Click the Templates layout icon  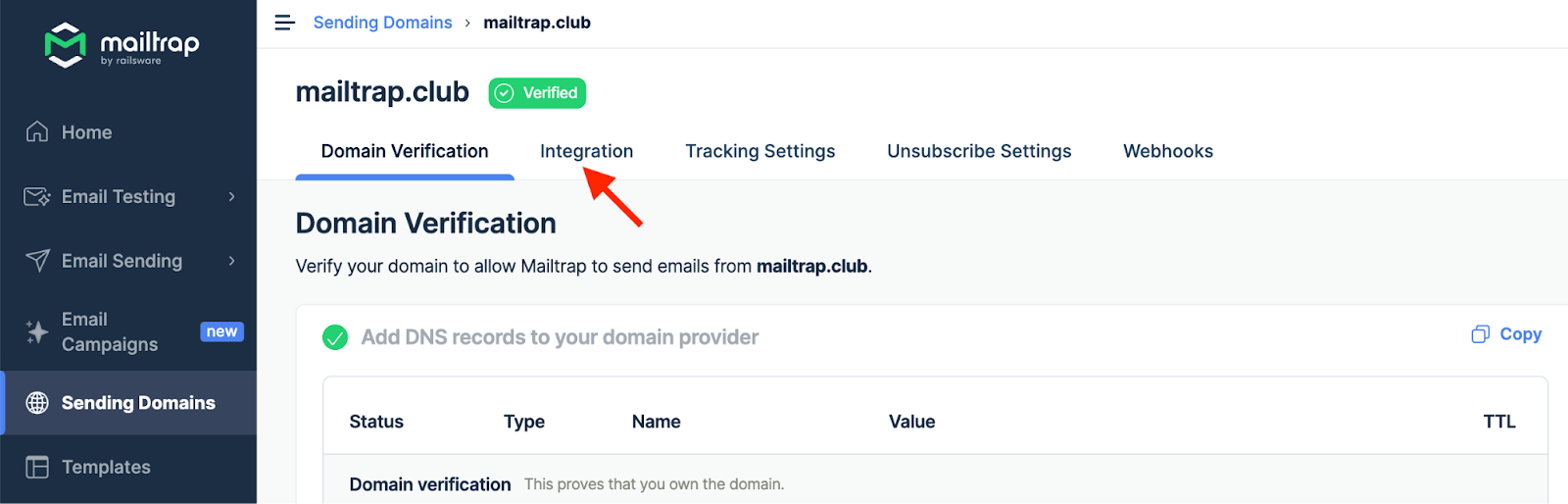point(37,468)
